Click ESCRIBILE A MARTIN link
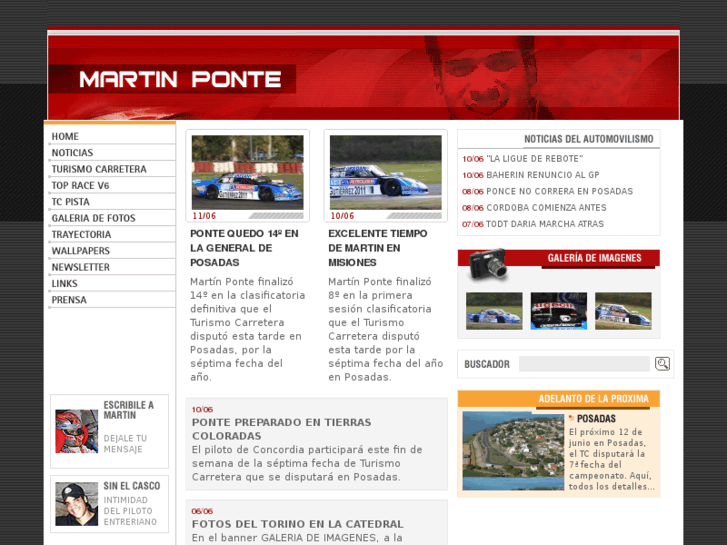Screen dimensions: 727x545 point(128,410)
